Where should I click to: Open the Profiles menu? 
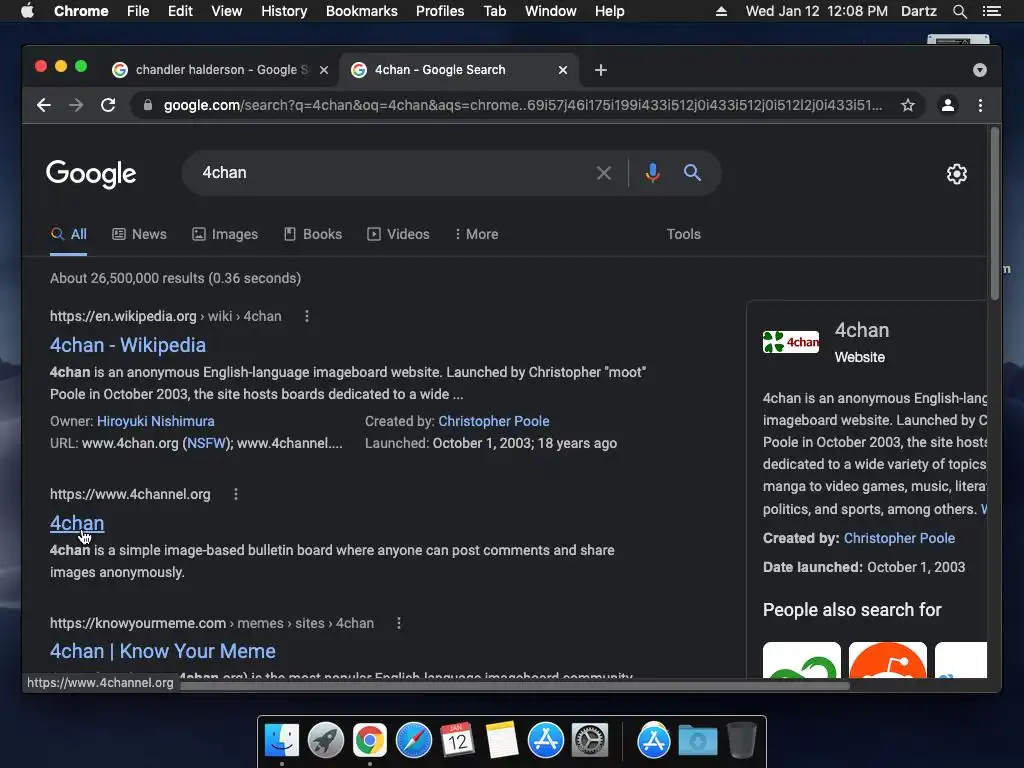pyautogui.click(x=440, y=11)
